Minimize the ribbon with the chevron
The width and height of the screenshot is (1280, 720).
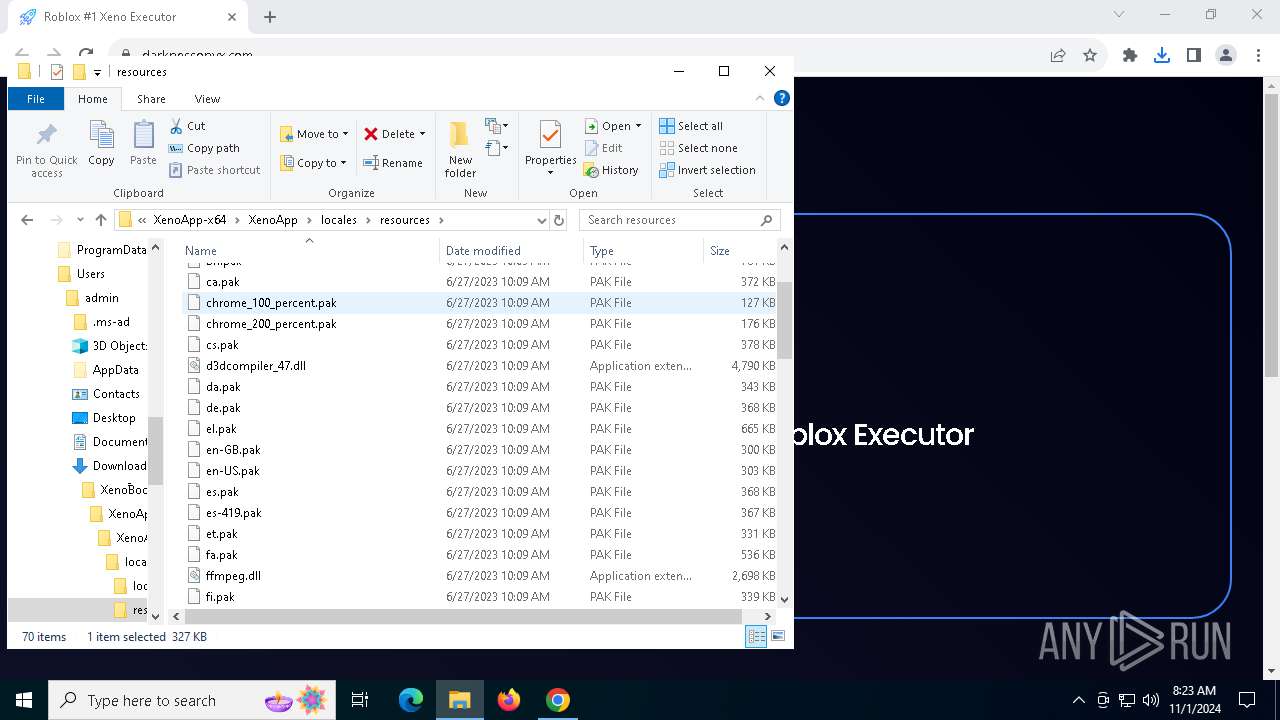tap(760, 98)
